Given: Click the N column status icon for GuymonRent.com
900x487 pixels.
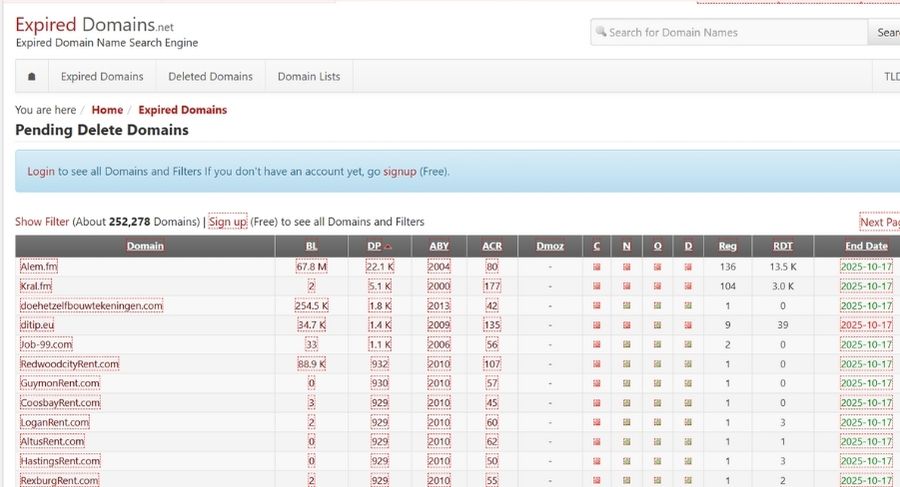Looking at the screenshot, I should point(627,383).
